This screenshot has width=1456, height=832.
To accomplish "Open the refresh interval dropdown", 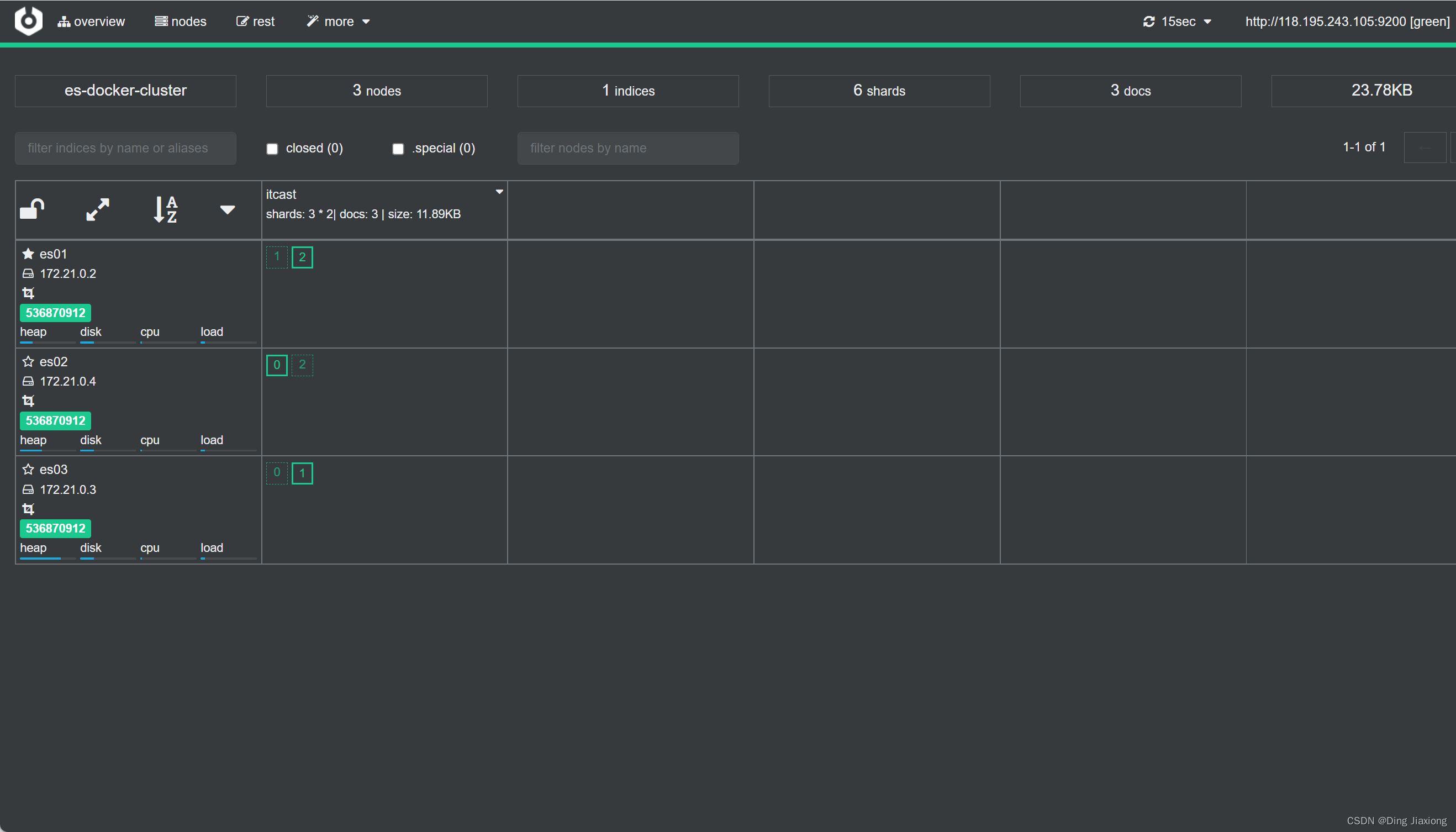I will pos(1180,20).
